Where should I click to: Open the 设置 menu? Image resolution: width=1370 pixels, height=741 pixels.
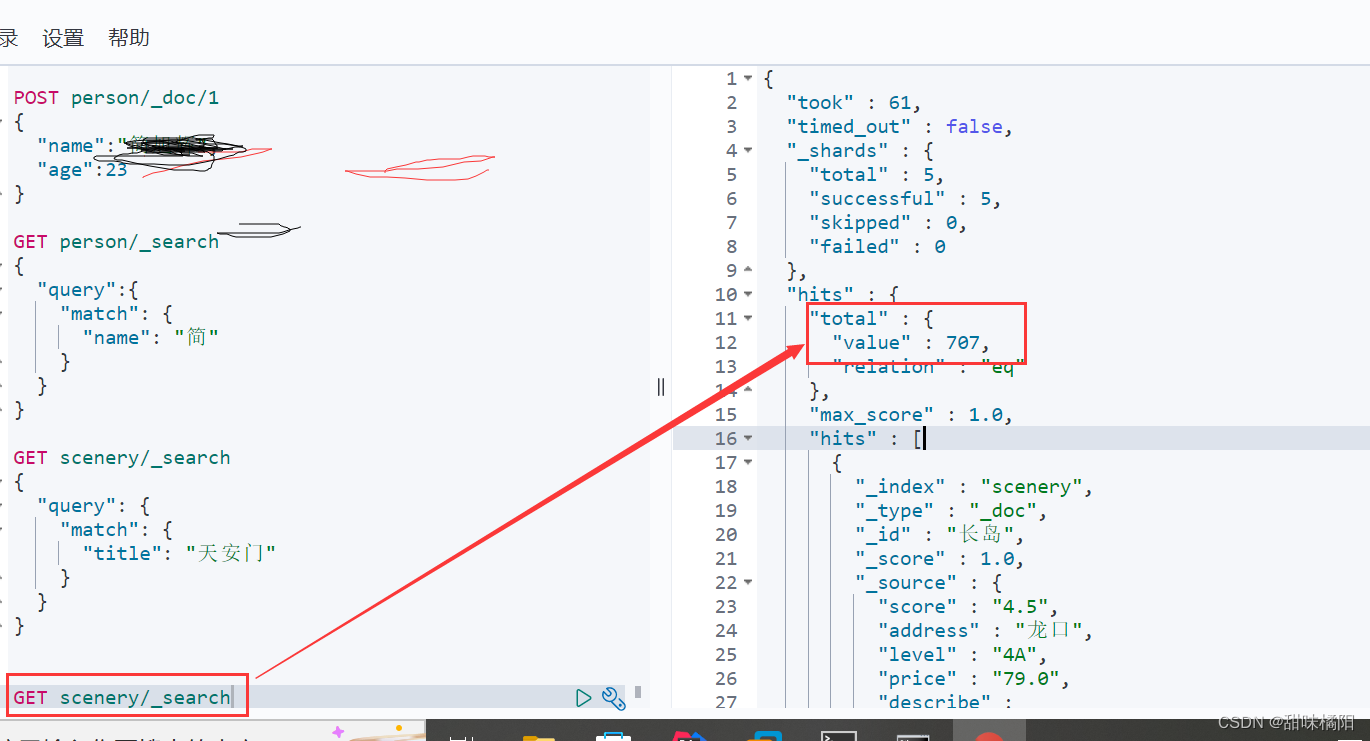tap(63, 38)
